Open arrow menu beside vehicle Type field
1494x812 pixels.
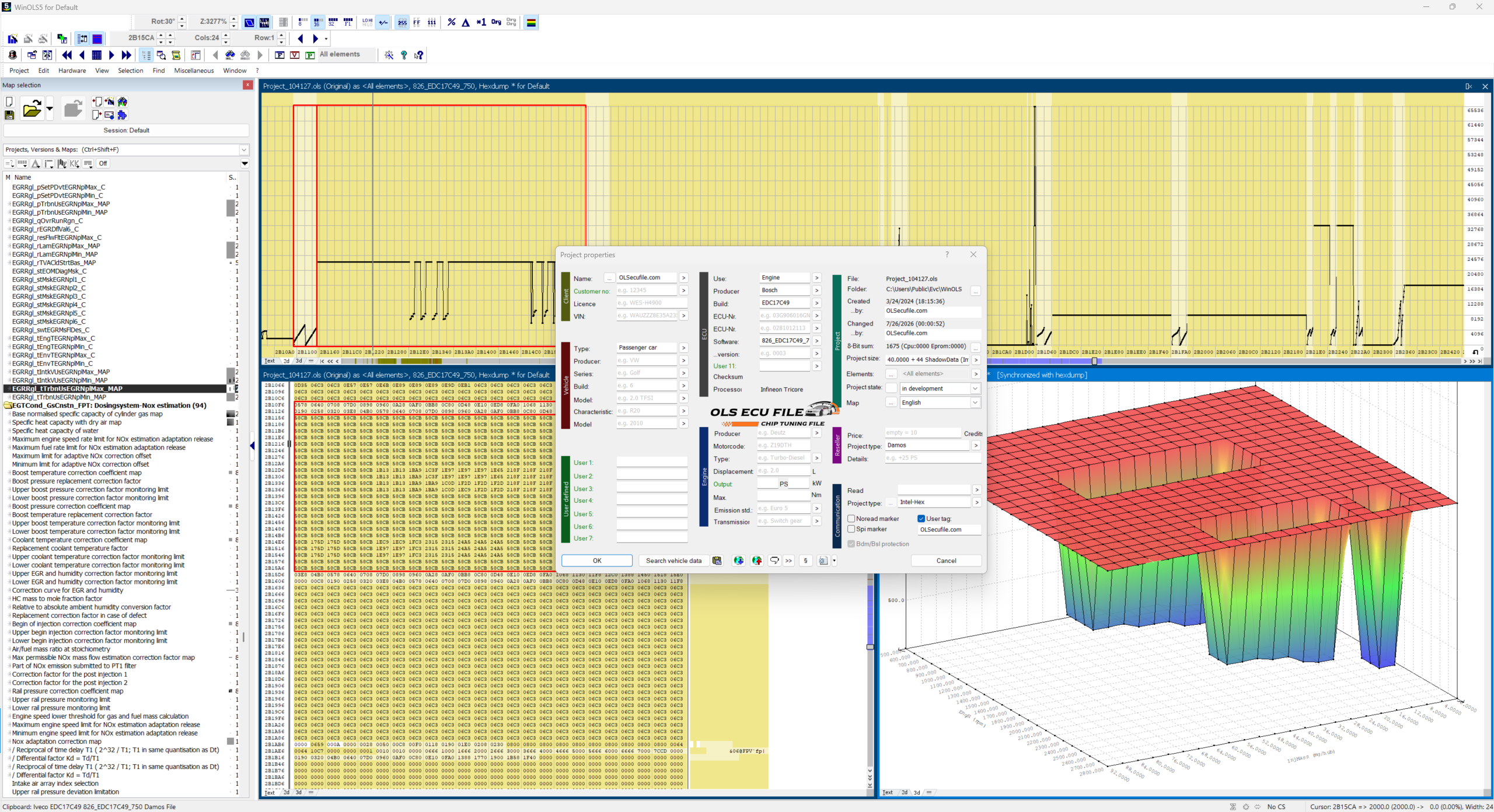[683, 348]
